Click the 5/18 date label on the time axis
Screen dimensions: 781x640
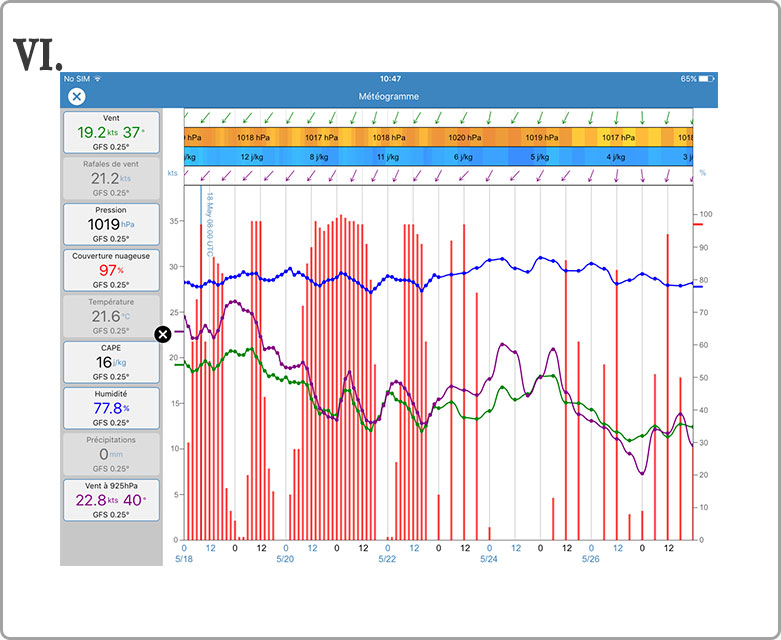click(184, 559)
